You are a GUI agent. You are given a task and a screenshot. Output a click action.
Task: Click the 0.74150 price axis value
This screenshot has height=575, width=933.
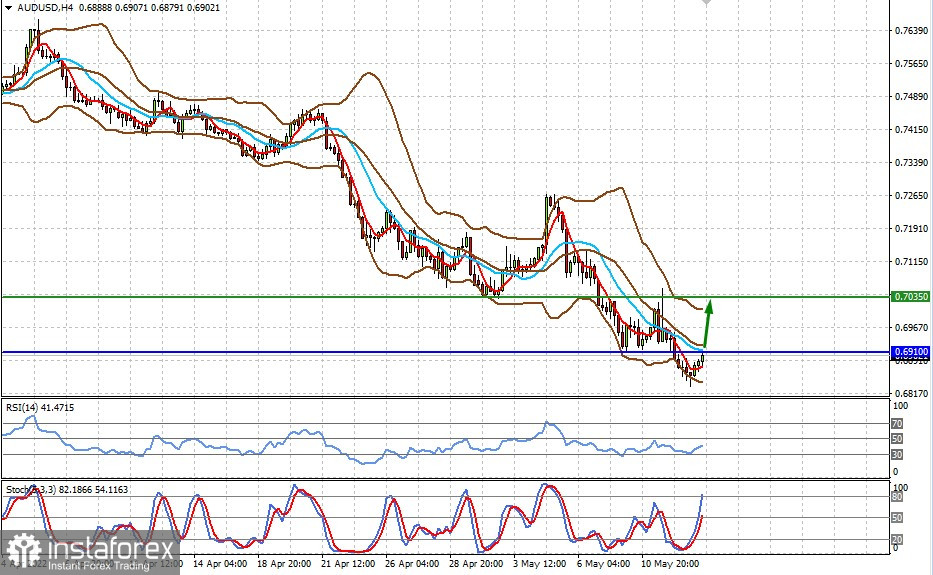click(x=911, y=129)
